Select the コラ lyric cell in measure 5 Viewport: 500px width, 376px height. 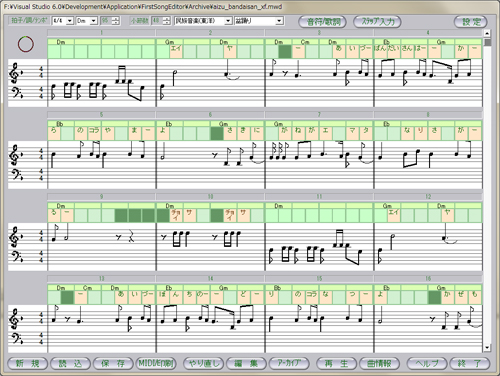[95, 134]
